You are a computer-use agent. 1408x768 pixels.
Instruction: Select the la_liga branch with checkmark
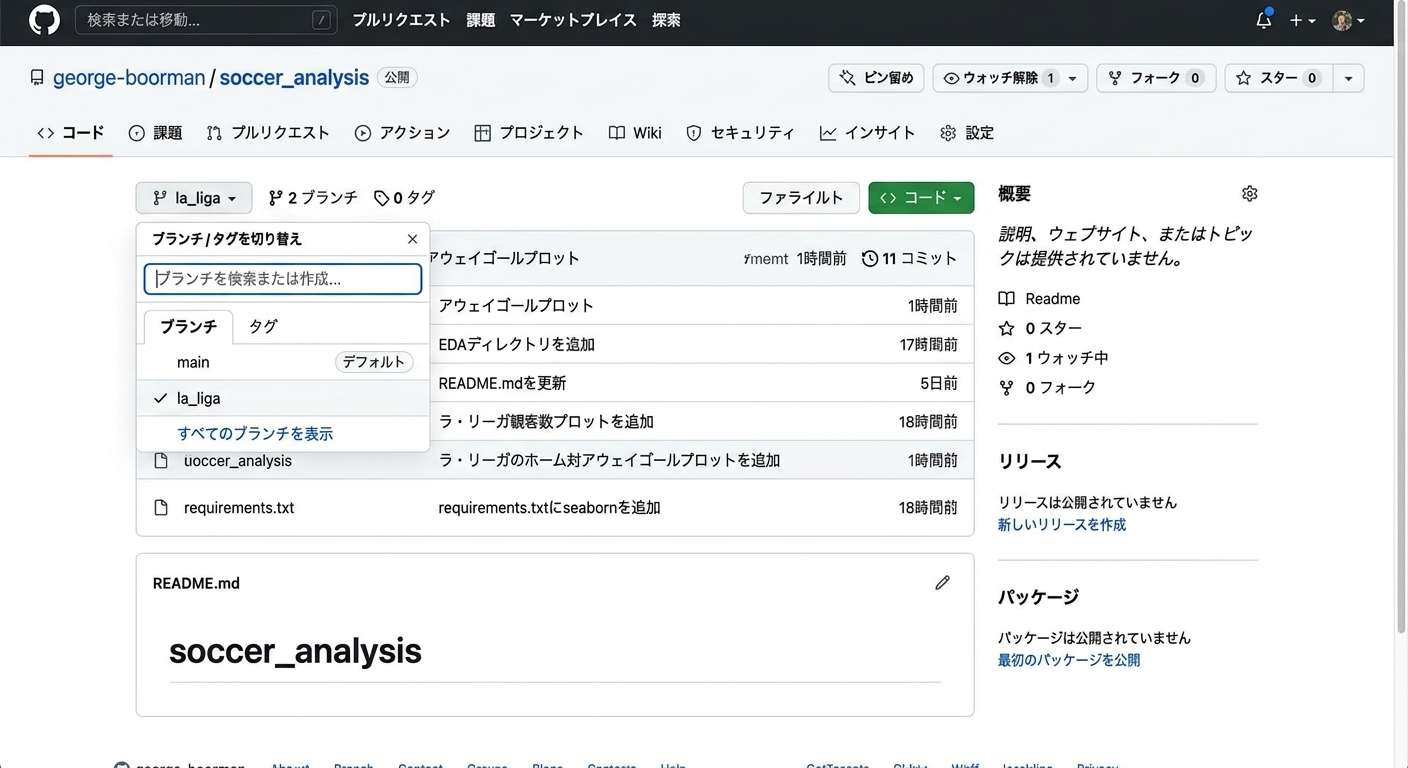283,398
